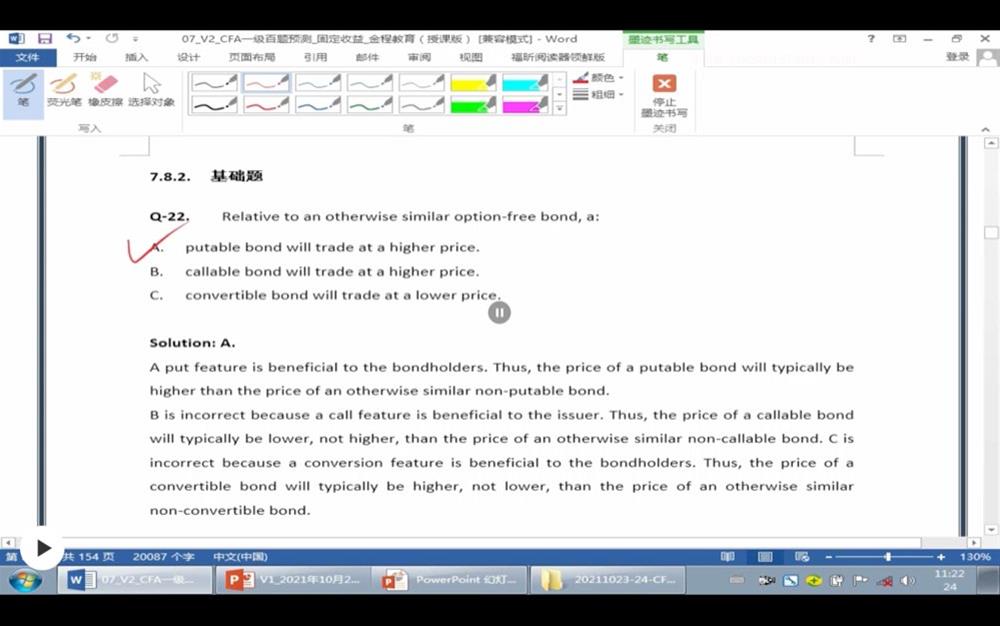Image resolution: width=1000 pixels, height=626 pixels.
Task: Click the volume speaker tray icon
Action: [x=908, y=581]
